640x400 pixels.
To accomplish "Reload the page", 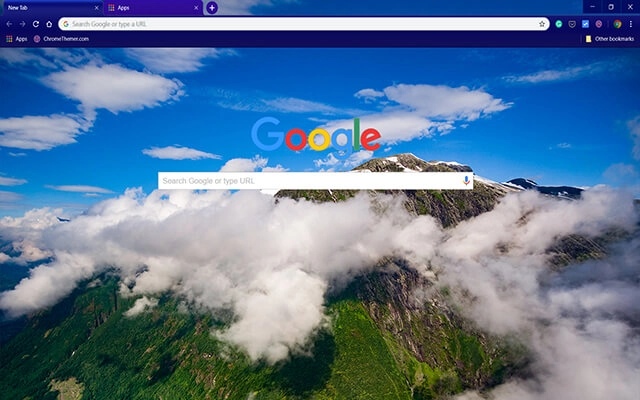I will (36, 24).
